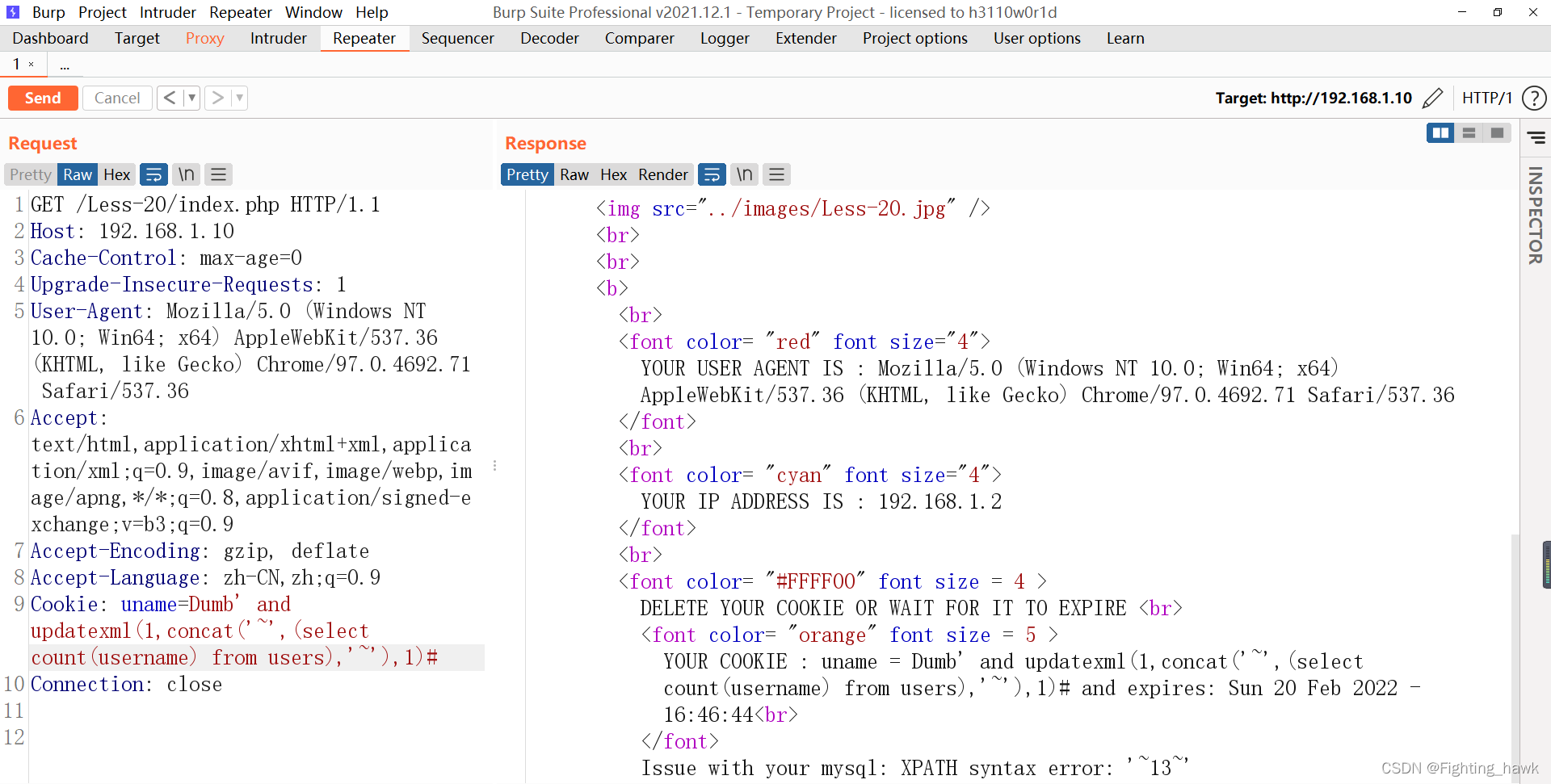
Task: Click 'Connection: close' request line
Action: pyautogui.click(x=126, y=684)
